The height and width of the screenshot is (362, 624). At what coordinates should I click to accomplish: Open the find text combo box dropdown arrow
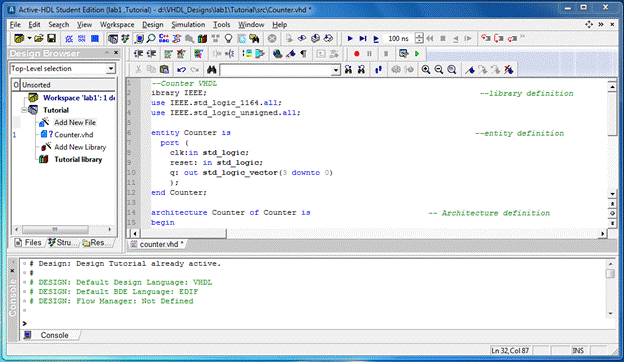pos(336,70)
